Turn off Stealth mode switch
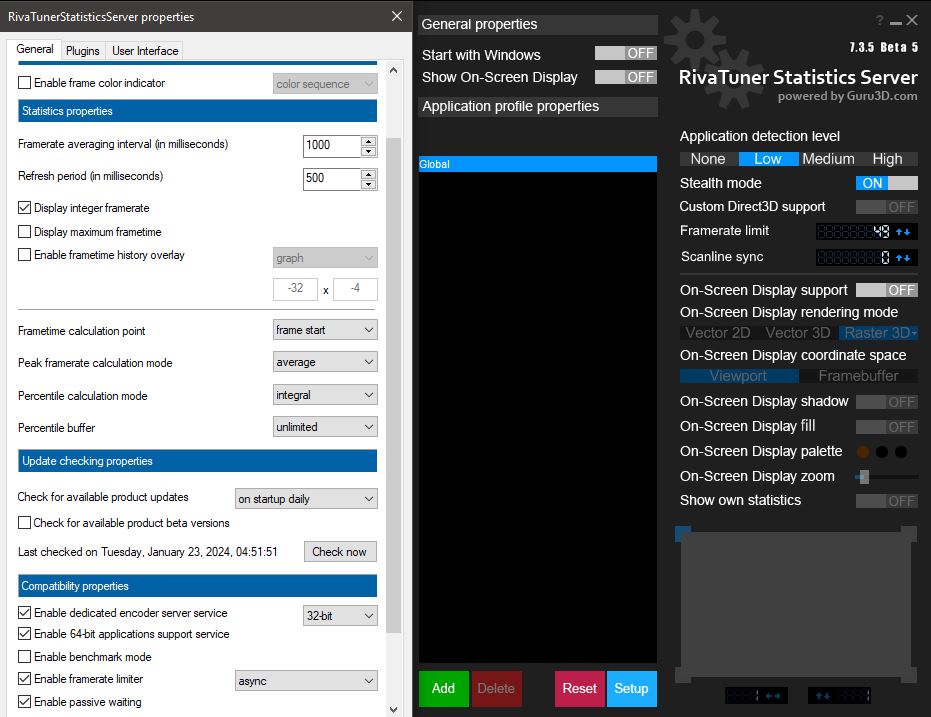 pos(886,183)
